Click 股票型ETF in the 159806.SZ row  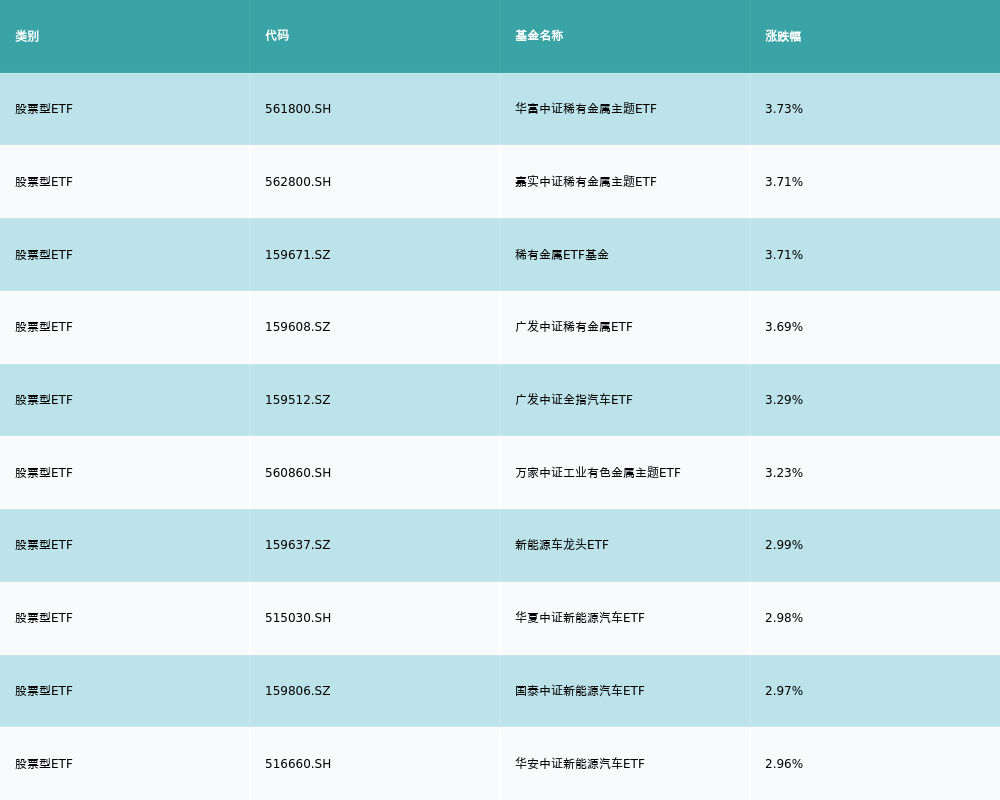[44, 691]
